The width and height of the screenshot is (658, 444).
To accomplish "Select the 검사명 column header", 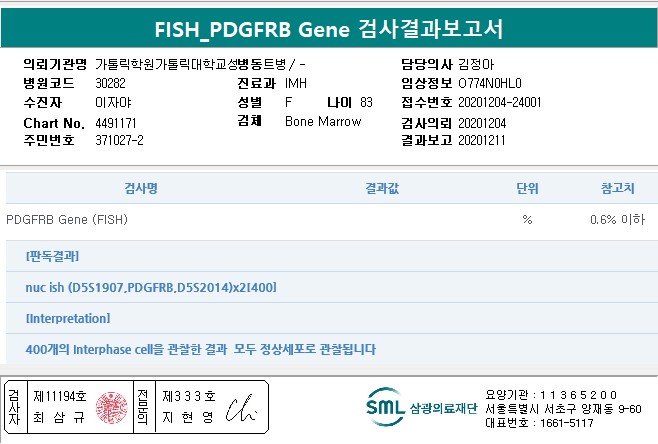I will [140, 188].
